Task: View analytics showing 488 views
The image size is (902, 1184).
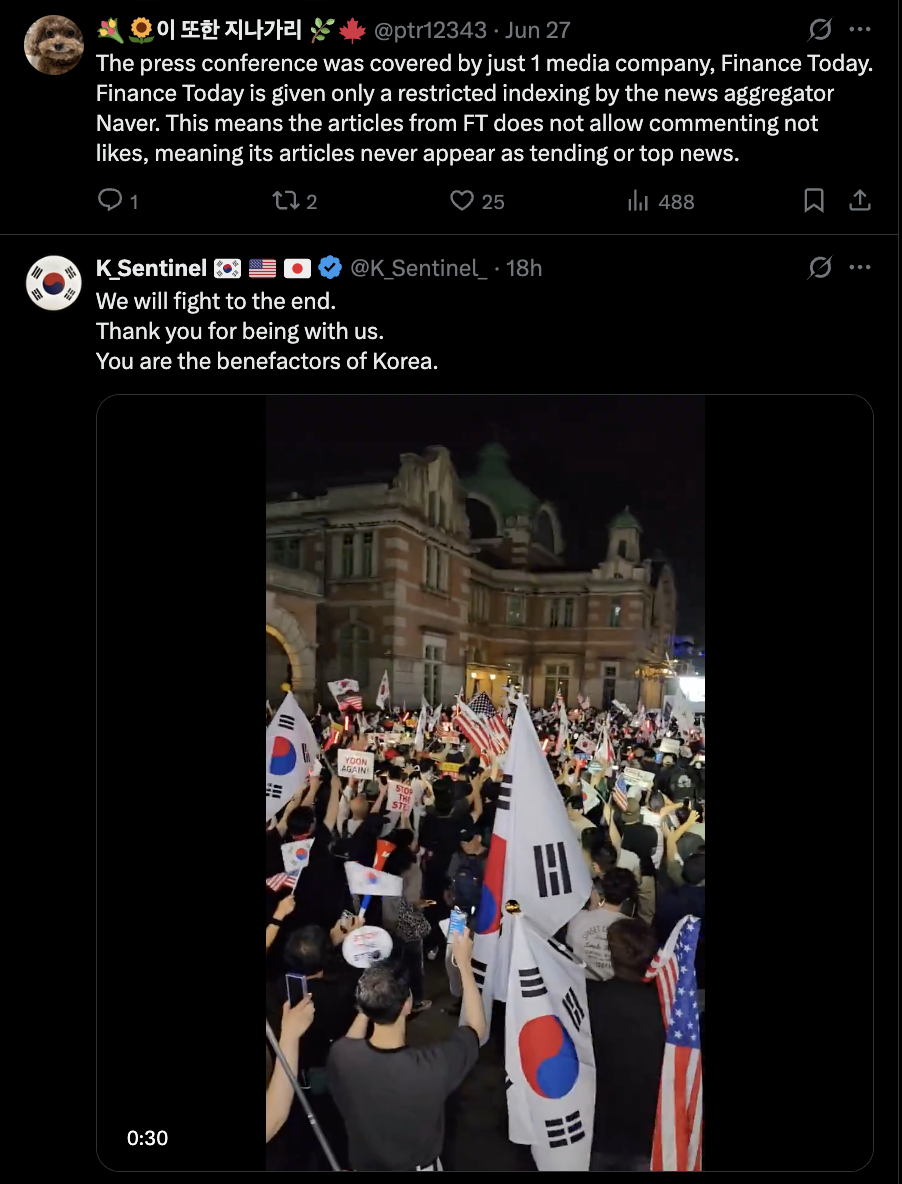Action: tap(660, 201)
